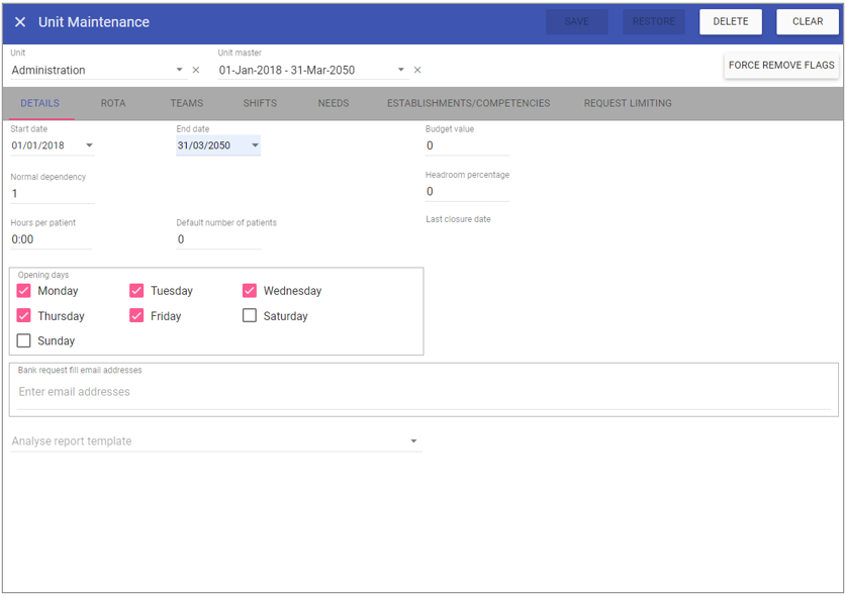Uncheck the Monday opening day checkbox

point(24,291)
